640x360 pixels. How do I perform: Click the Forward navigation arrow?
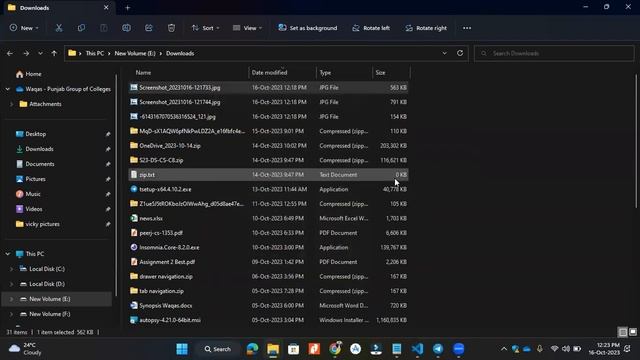click(26, 53)
